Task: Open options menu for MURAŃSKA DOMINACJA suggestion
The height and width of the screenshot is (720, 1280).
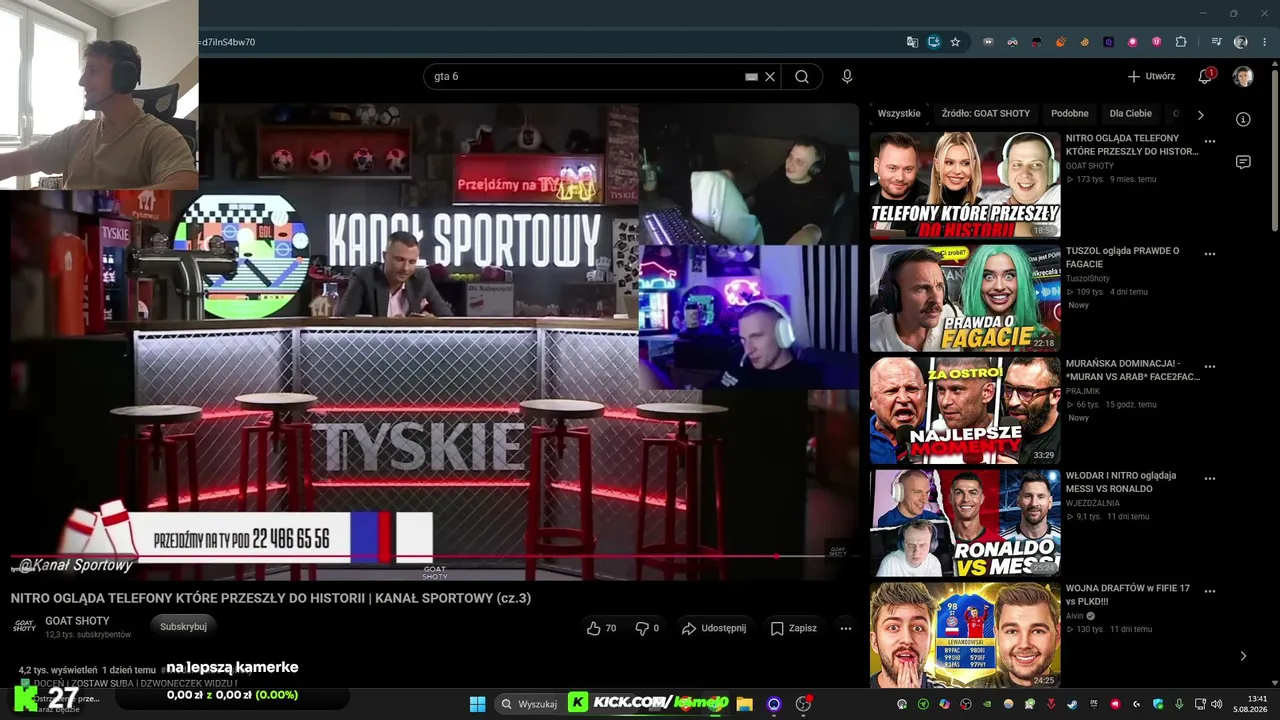Action: click(1210, 367)
